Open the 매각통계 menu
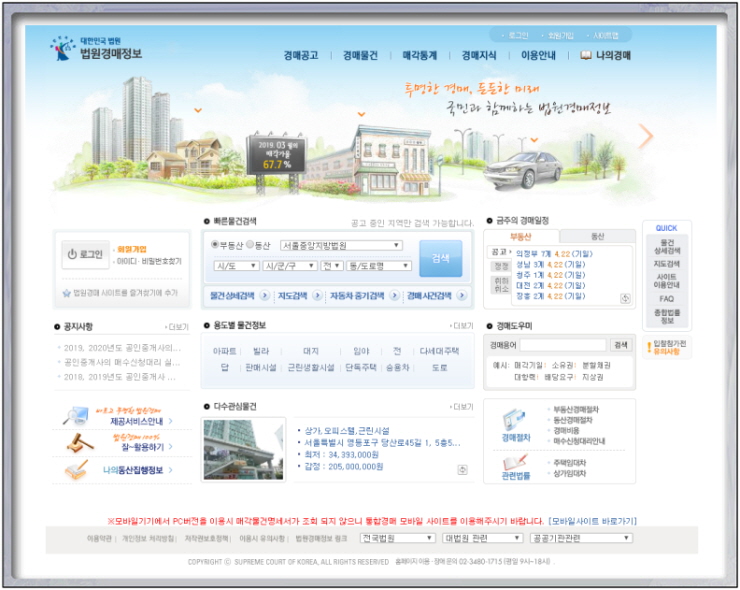 (420, 55)
